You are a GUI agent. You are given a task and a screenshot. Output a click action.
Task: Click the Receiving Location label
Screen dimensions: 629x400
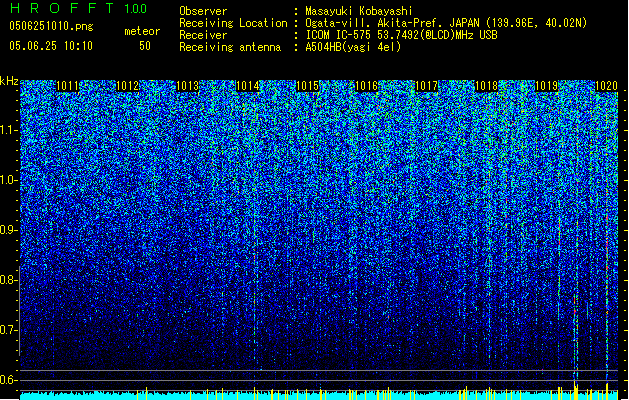(233, 23)
